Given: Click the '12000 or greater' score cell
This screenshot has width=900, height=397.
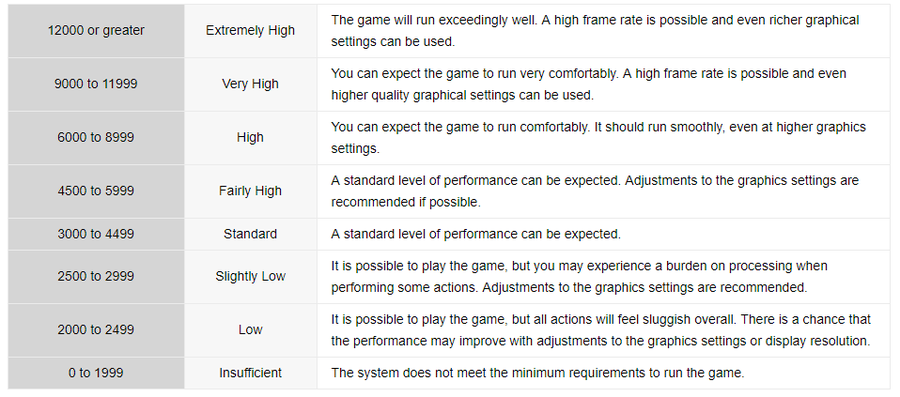Looking at the screenshot, I should [96, 31].
